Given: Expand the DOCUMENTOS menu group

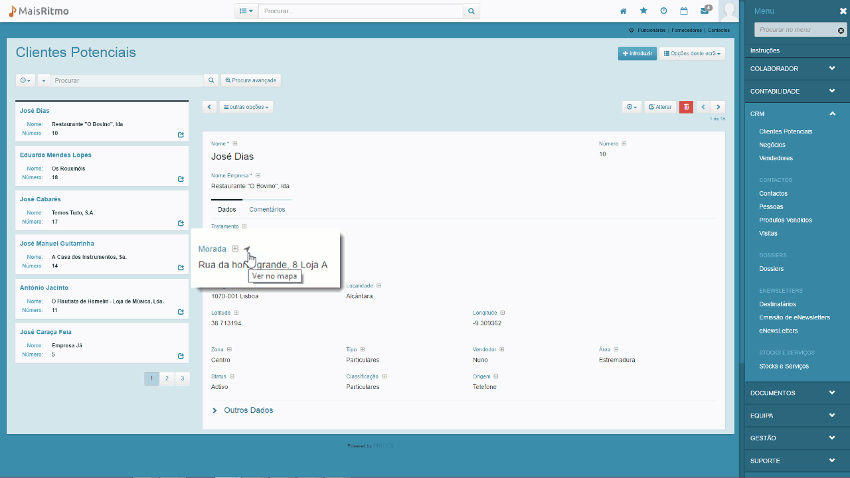Looking at the screenshot, I should point(797,393).
